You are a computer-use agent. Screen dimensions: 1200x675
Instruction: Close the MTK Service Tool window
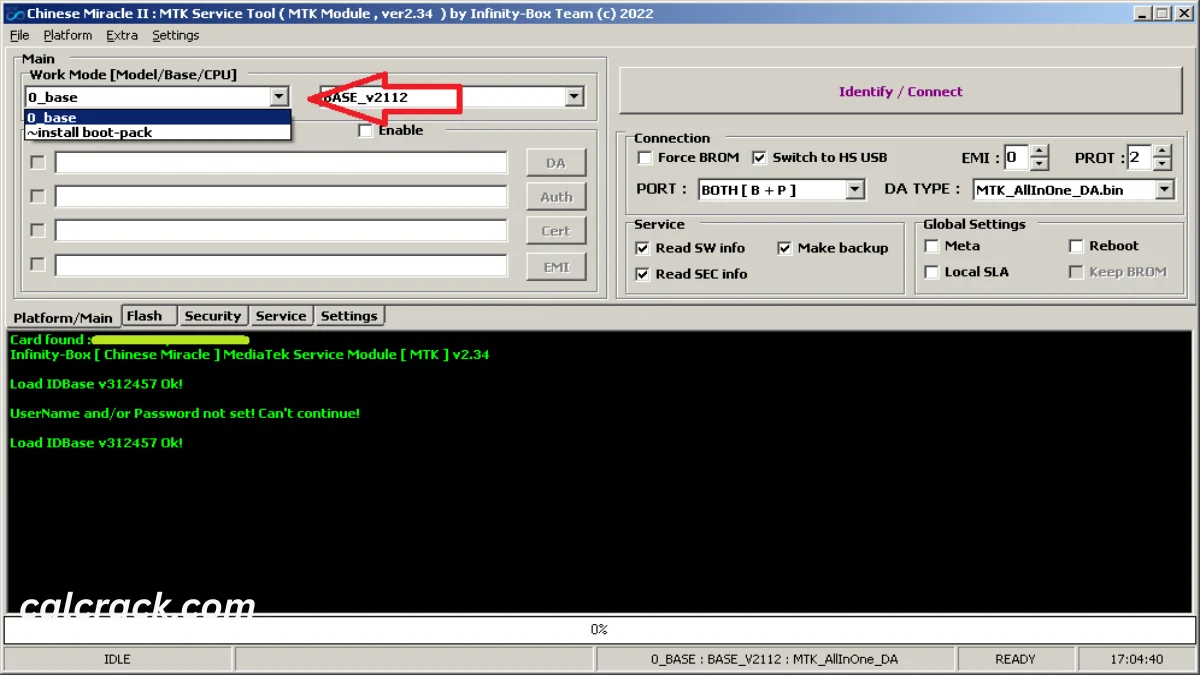(x=1182, y=13)
